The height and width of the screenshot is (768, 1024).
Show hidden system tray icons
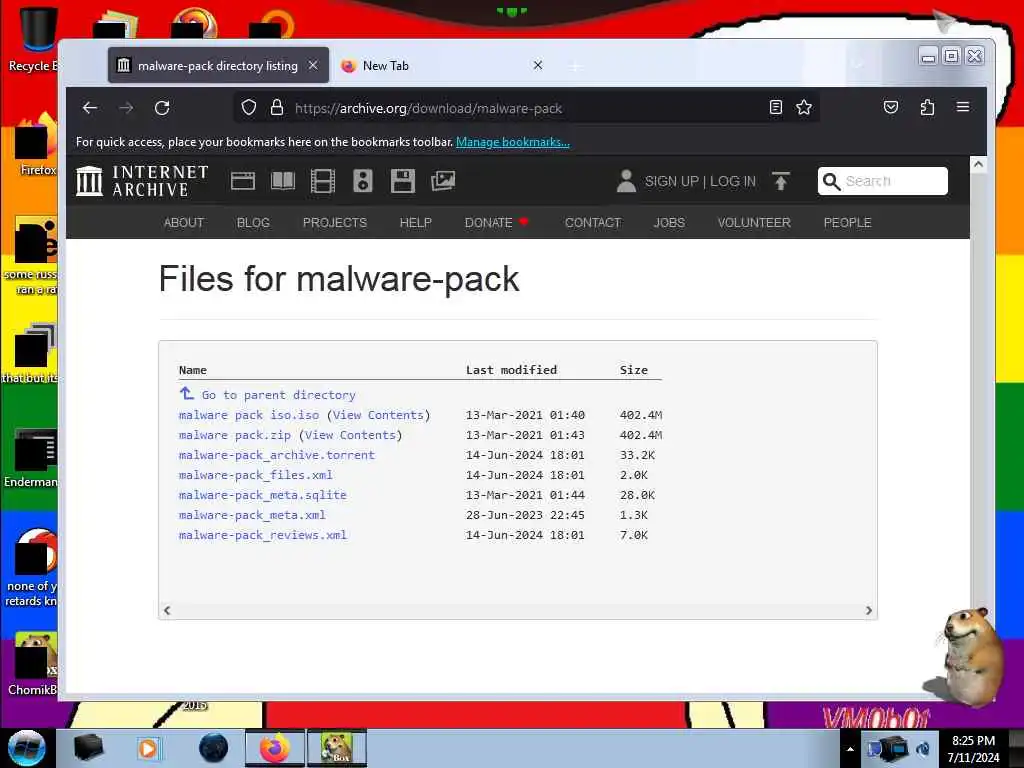pyautogui.click(x=850, y=749)
